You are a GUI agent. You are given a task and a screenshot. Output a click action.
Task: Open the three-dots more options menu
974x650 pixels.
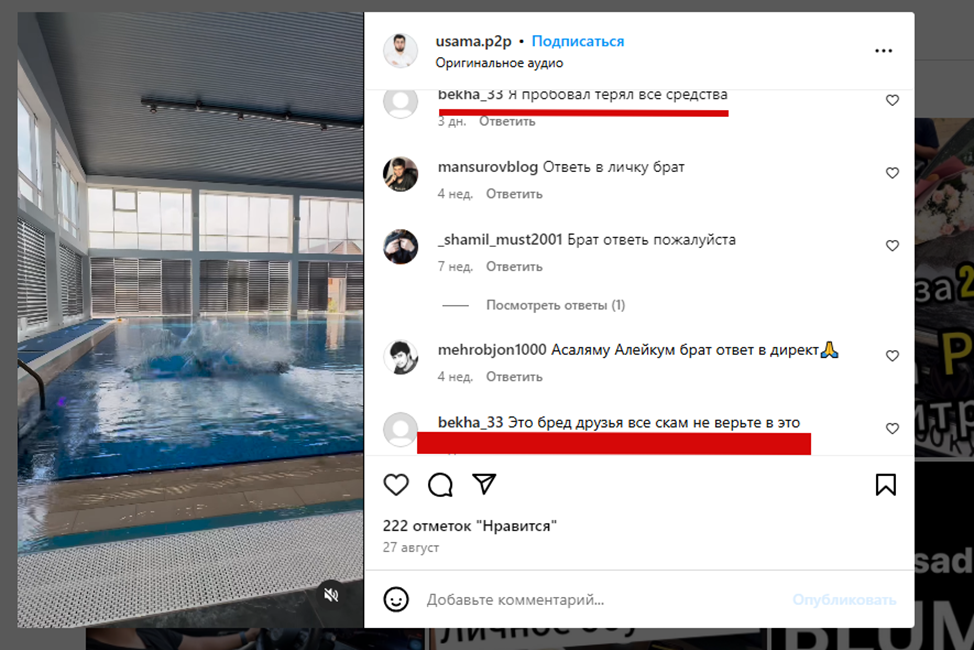(x=883, y=51)
